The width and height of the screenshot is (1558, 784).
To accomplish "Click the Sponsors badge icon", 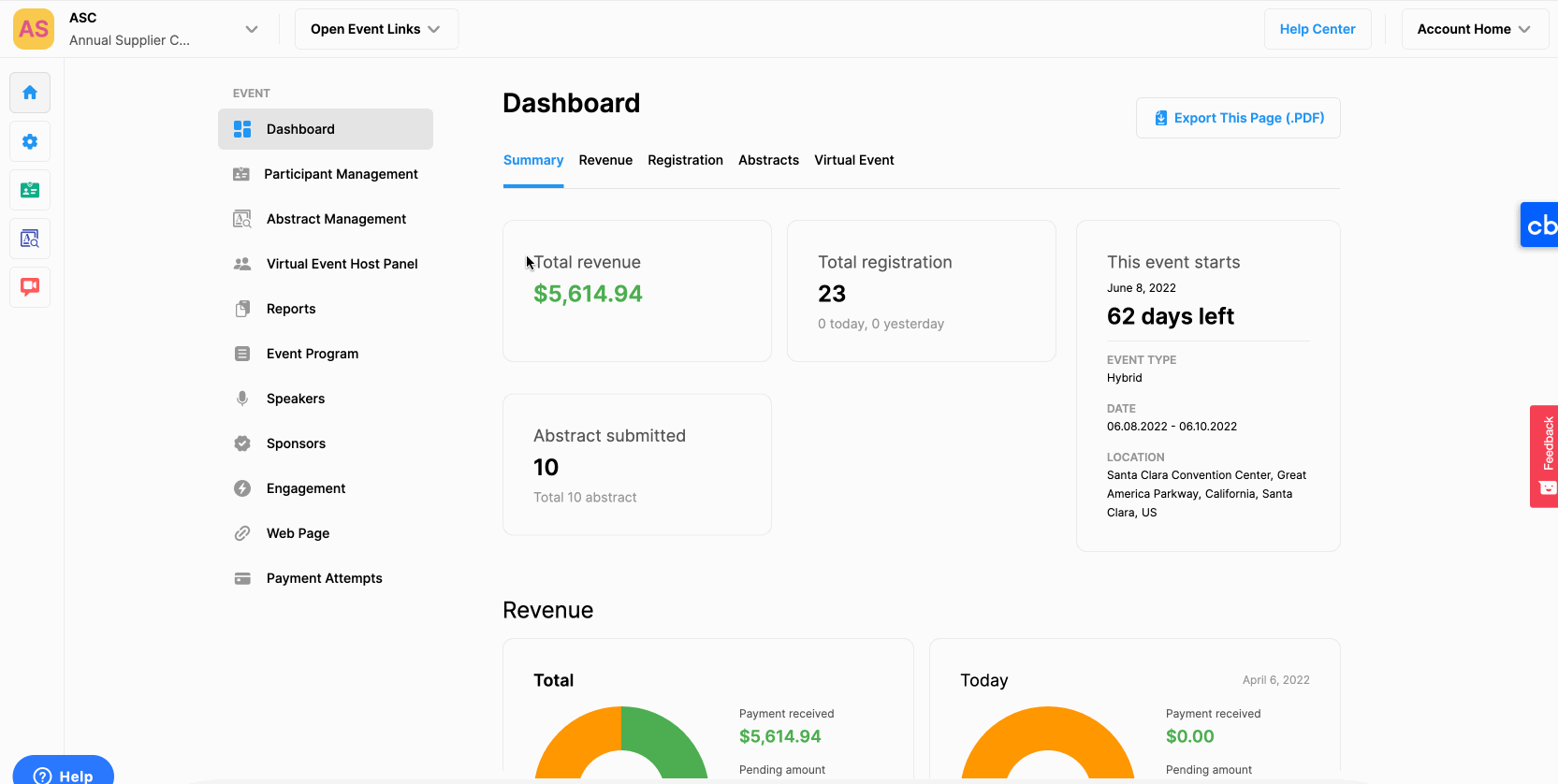I will pos(242,443).
